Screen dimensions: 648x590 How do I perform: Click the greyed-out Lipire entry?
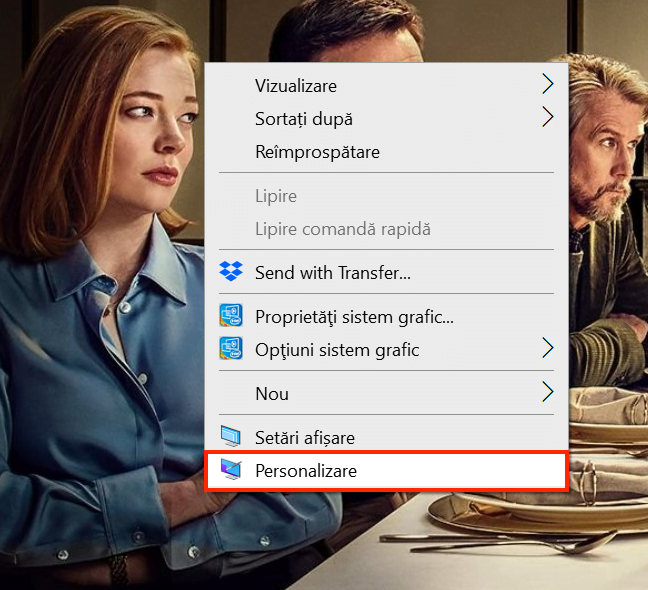[276, 196]
